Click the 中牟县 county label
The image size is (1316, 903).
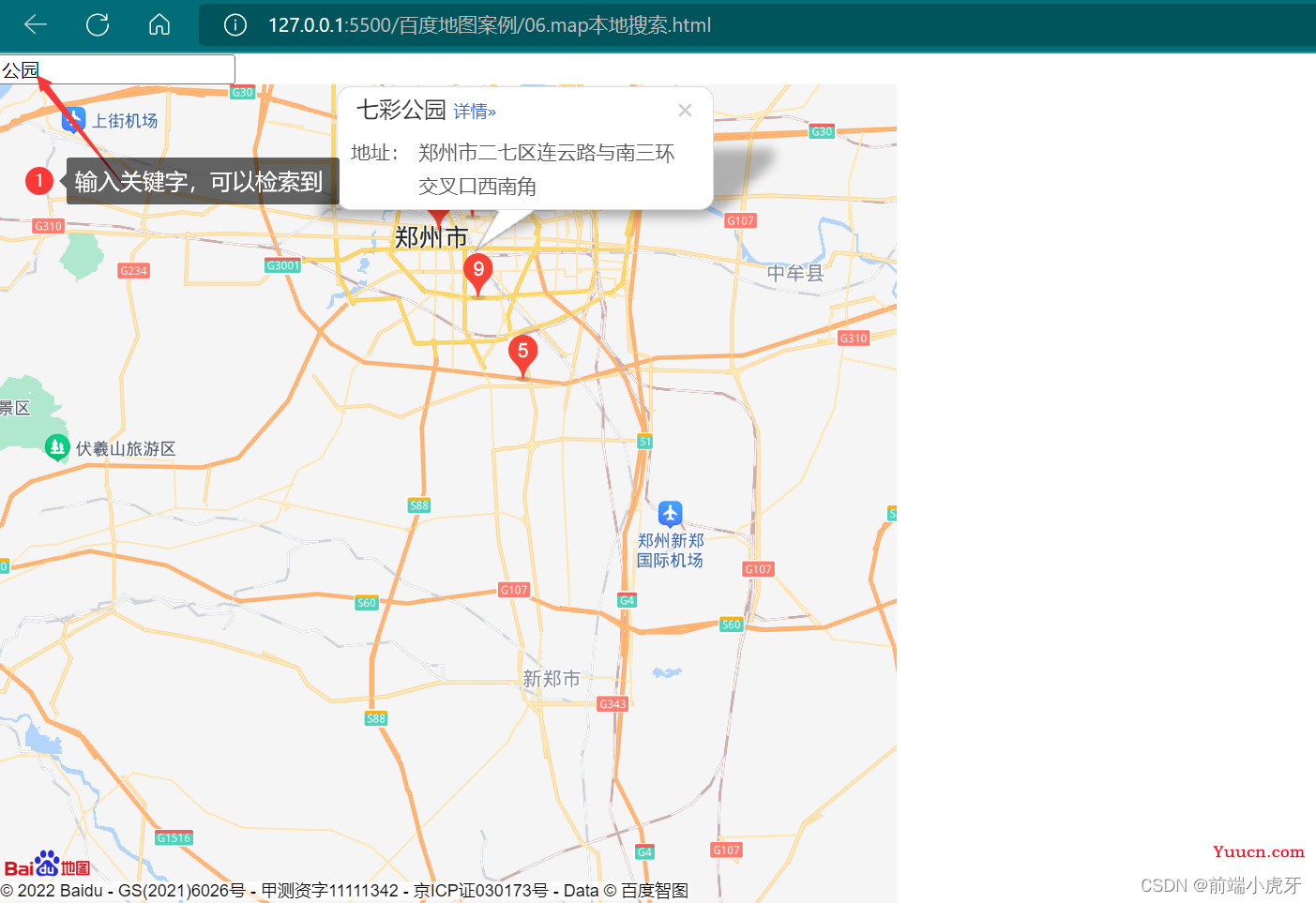[795, 273]
